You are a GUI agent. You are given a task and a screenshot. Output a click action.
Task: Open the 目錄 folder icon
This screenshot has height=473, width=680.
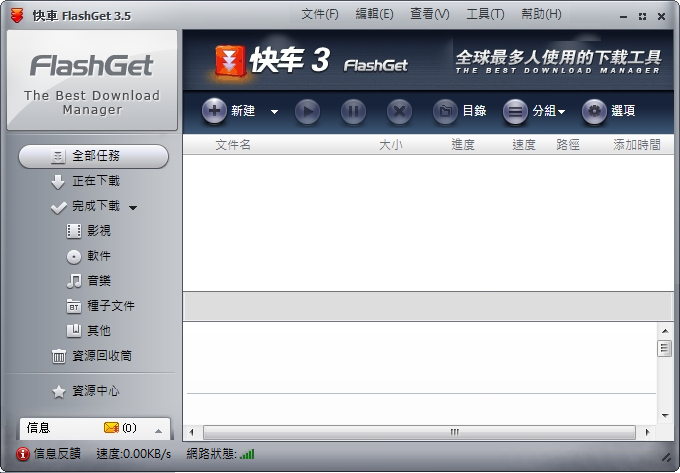[x=445, y=112]
